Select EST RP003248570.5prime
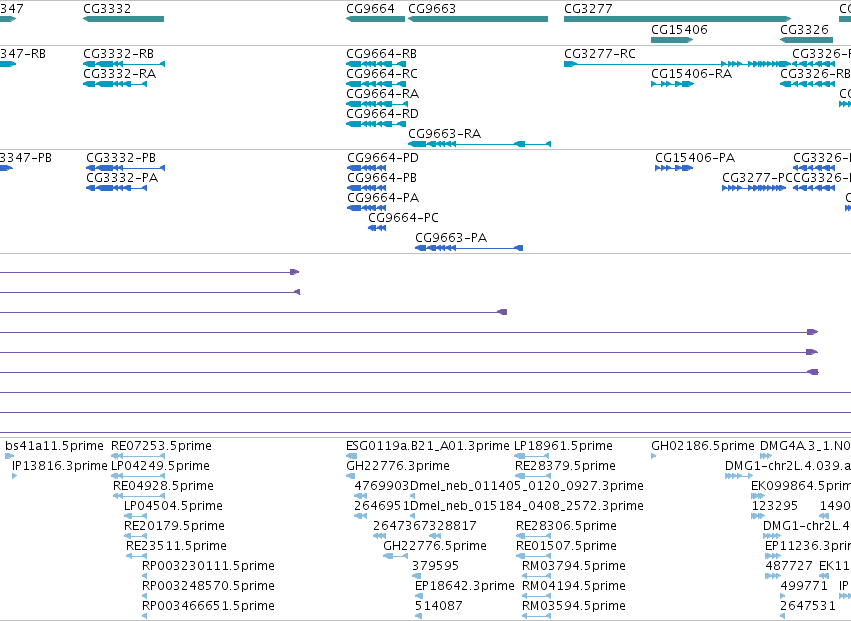The width and height of the screenshot is (851, 621). pyautogui.click(x=144, y=596)
